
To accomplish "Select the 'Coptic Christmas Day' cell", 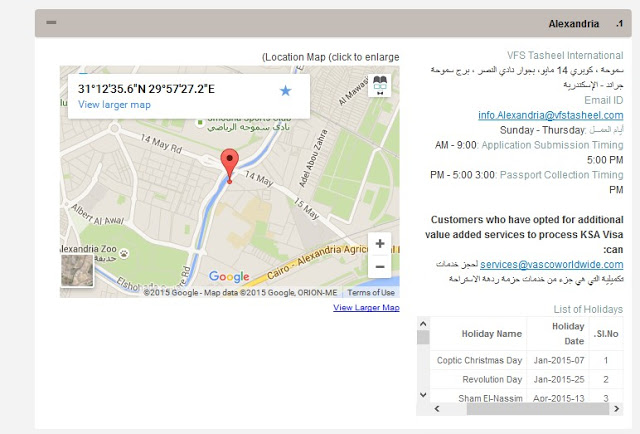I will point(479,361).
